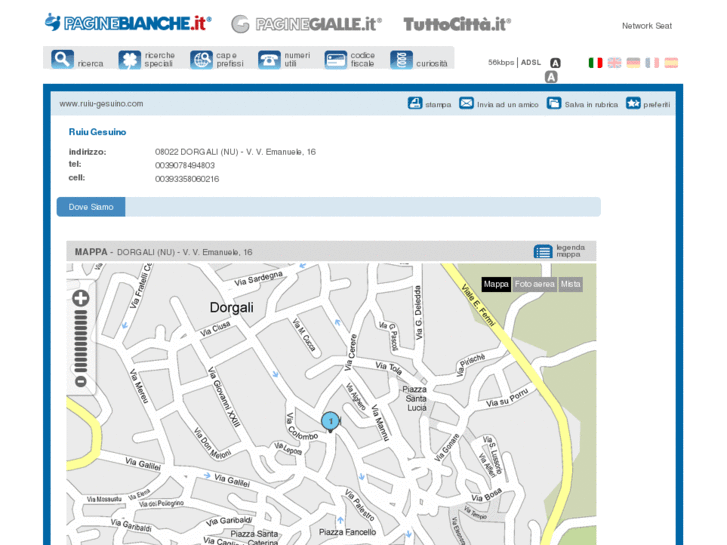Viewport: 727px width, 545px height.
Task: Switch language with the Italian flag
Action: [595, 63]
